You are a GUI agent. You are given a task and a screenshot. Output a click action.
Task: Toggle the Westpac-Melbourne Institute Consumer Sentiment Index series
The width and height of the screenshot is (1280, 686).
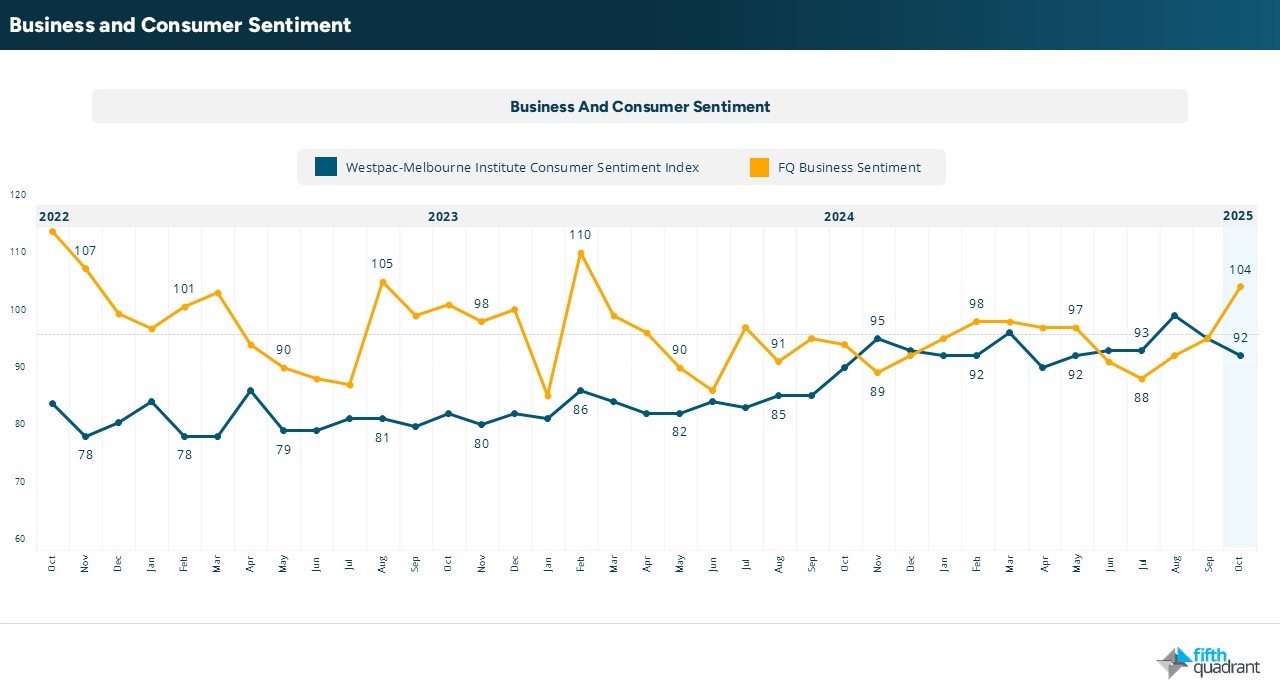click(x=522, y=168)
